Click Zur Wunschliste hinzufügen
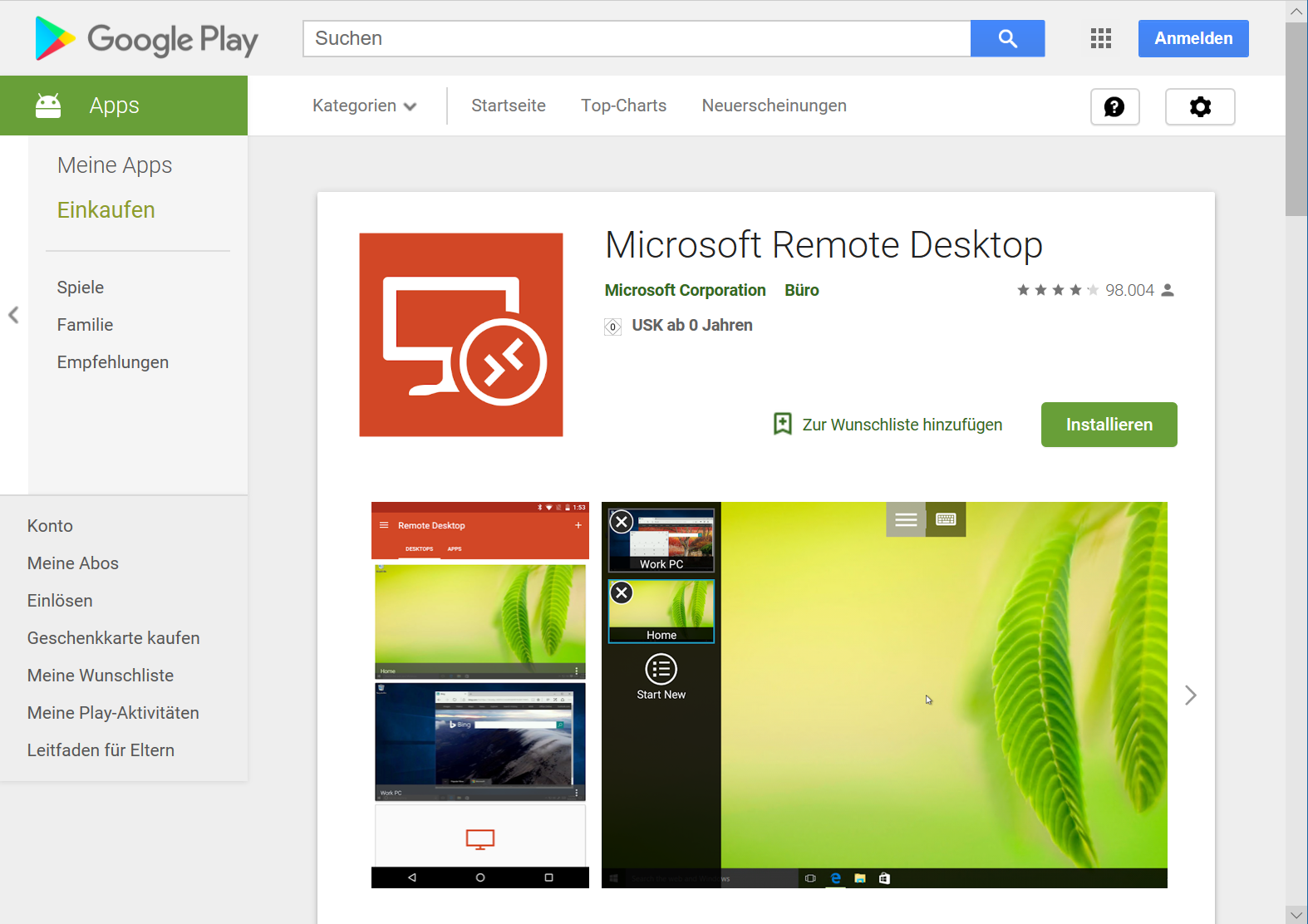The width and height of the screenshot is (1308, 924). pos(902,425)
